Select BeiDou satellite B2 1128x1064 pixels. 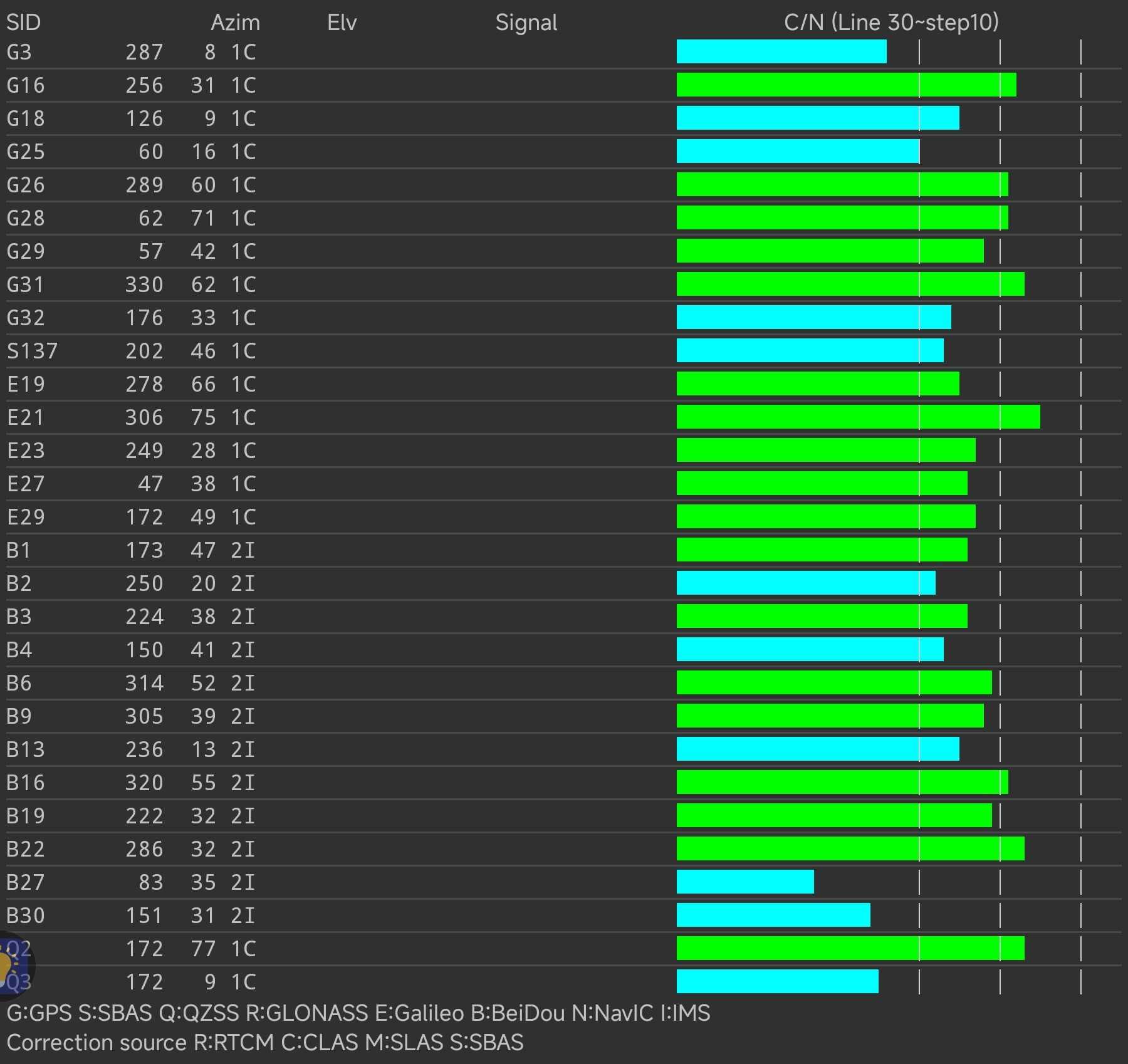point(19,583)
